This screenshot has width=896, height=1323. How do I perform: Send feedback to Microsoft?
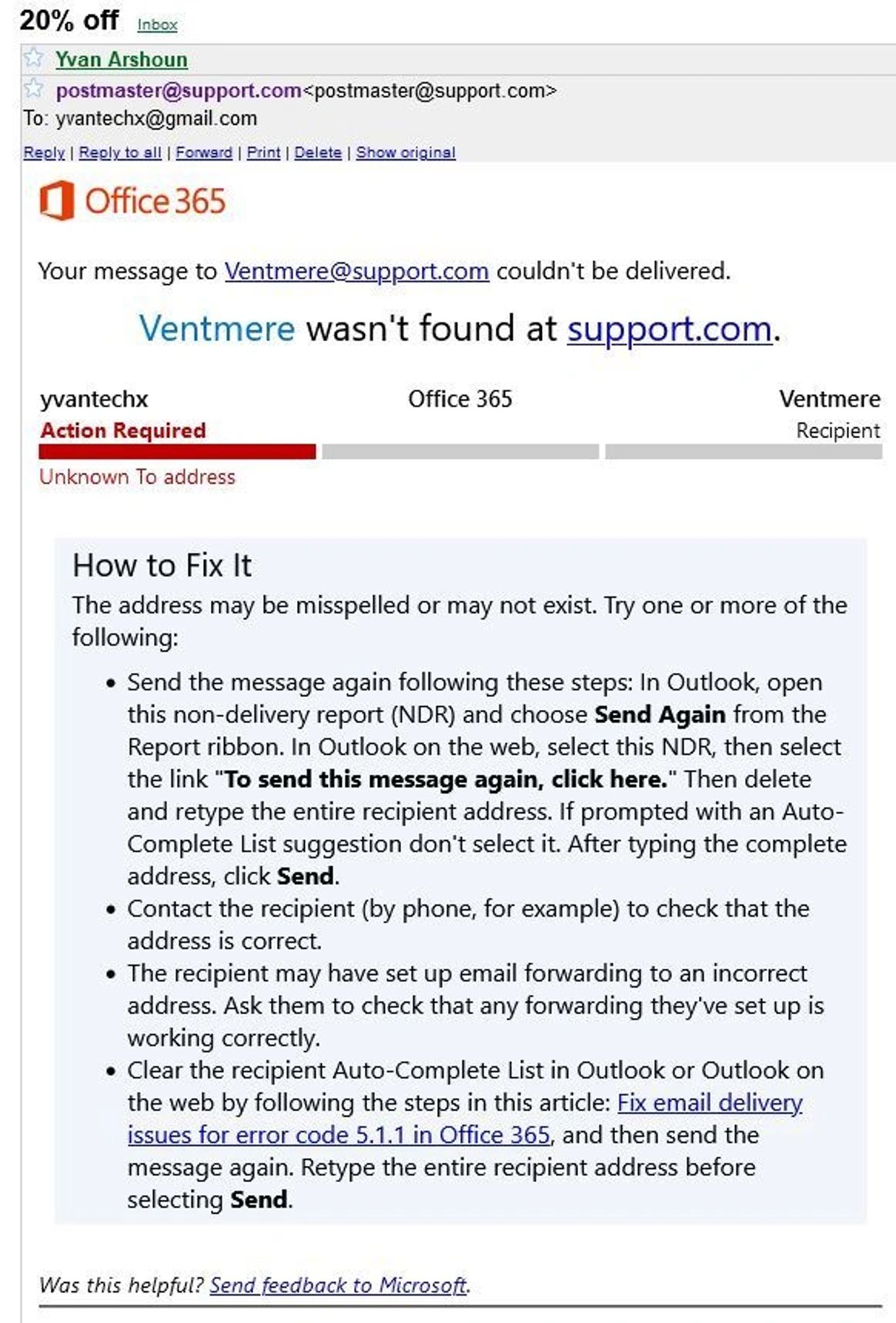click(x=338, y=1285)
